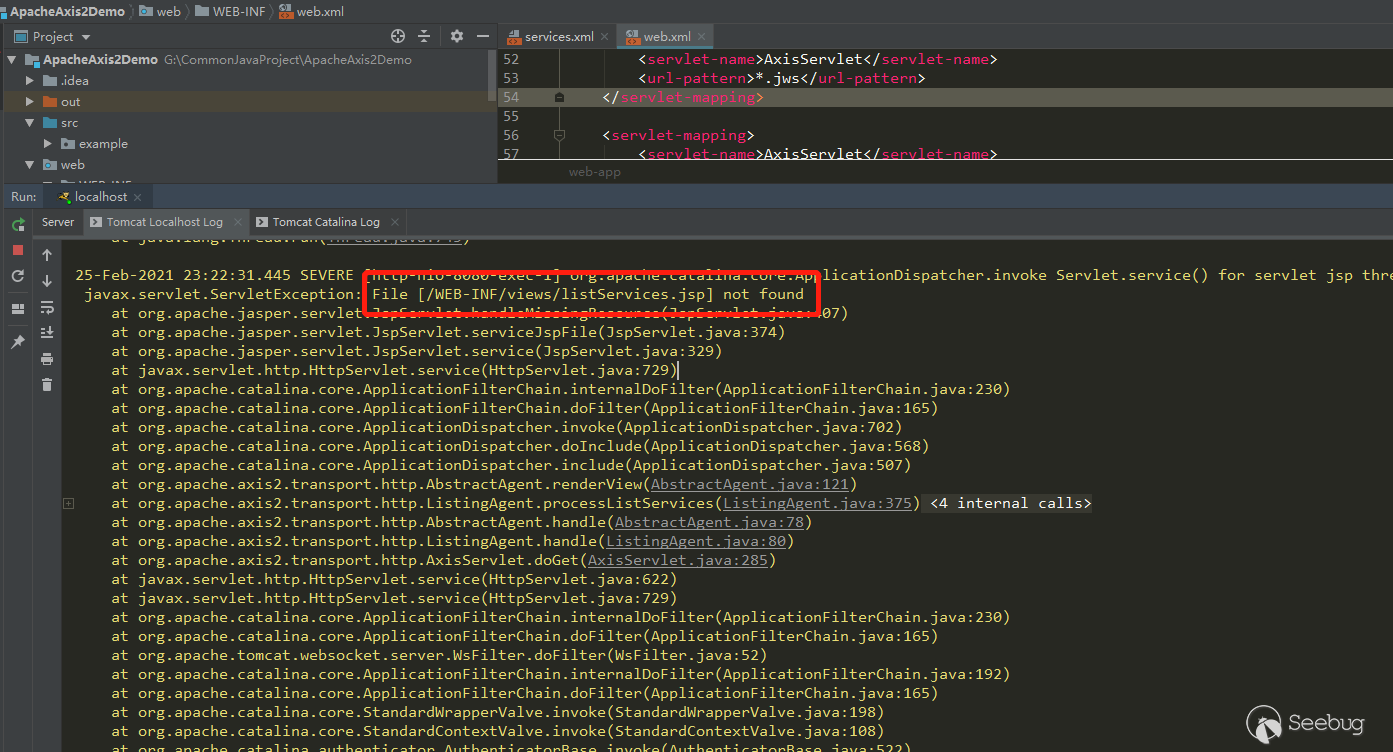This screenshot has height=752, width=1393.
Task: Navigate up the stack trace
Action: (46, 254)
